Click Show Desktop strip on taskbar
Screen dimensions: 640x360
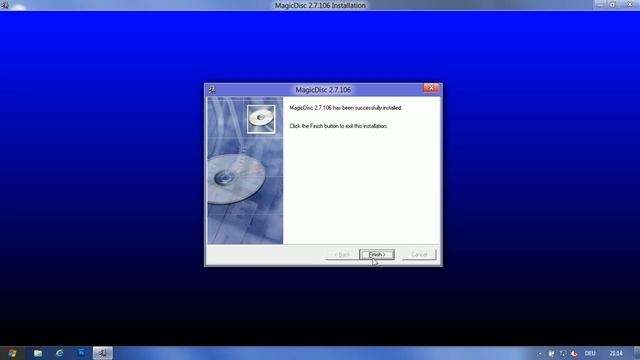(637, 353)
